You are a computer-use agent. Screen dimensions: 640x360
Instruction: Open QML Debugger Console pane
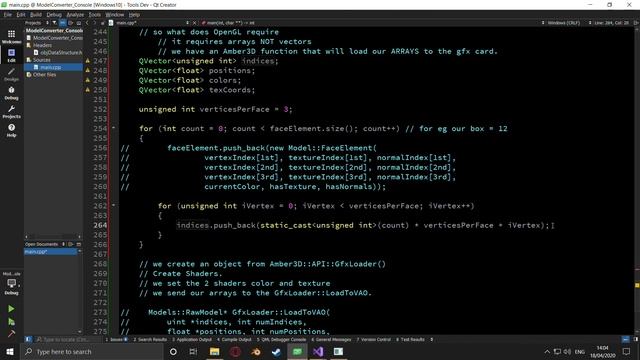(x=281, y=340)
